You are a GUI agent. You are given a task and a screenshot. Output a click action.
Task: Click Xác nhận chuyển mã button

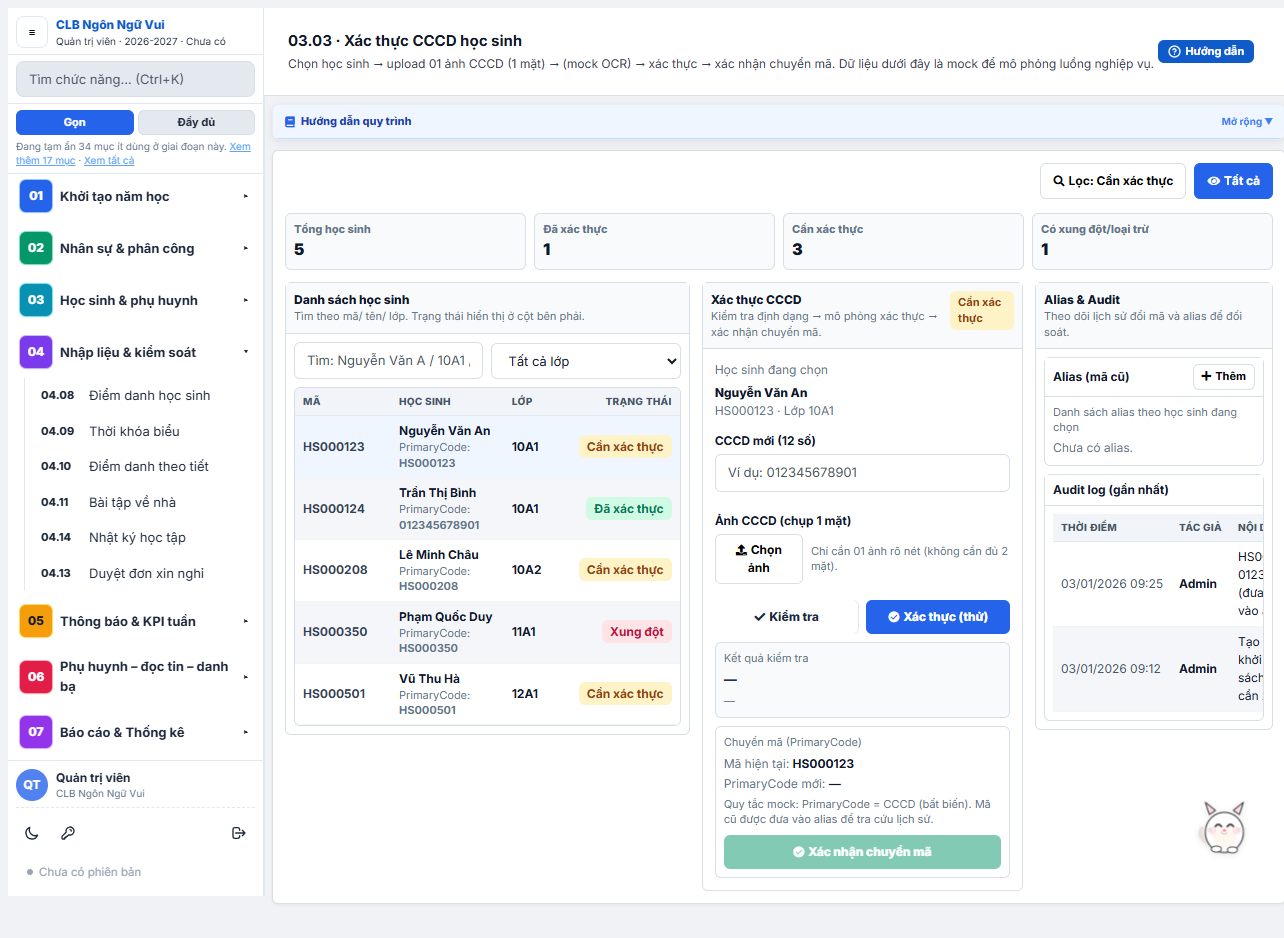pyautogui.click(x=862, y=852)
